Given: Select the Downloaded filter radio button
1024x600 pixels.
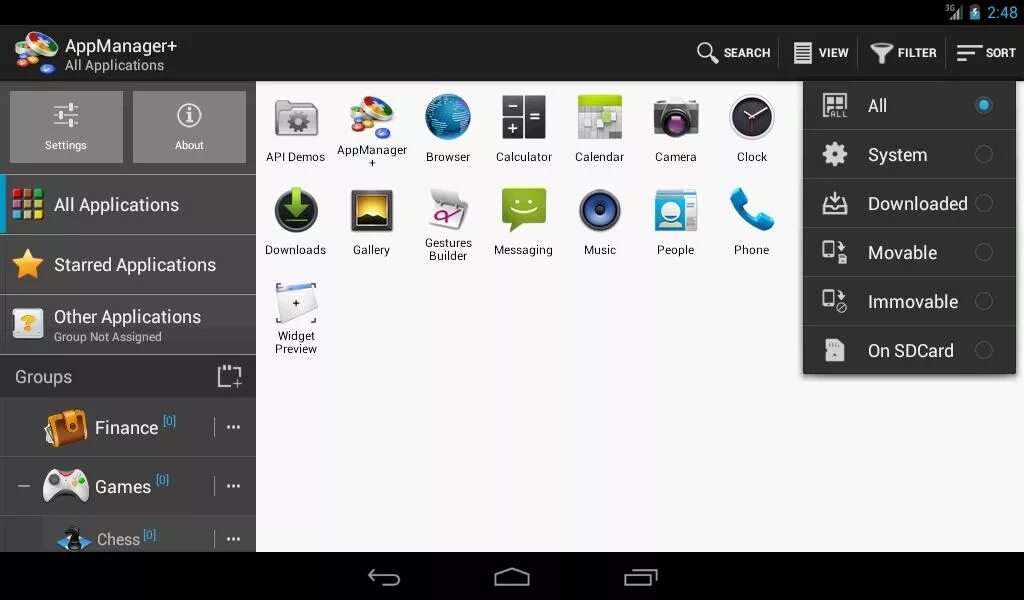Looking at the screenshot, I should (x=984, y=203).
